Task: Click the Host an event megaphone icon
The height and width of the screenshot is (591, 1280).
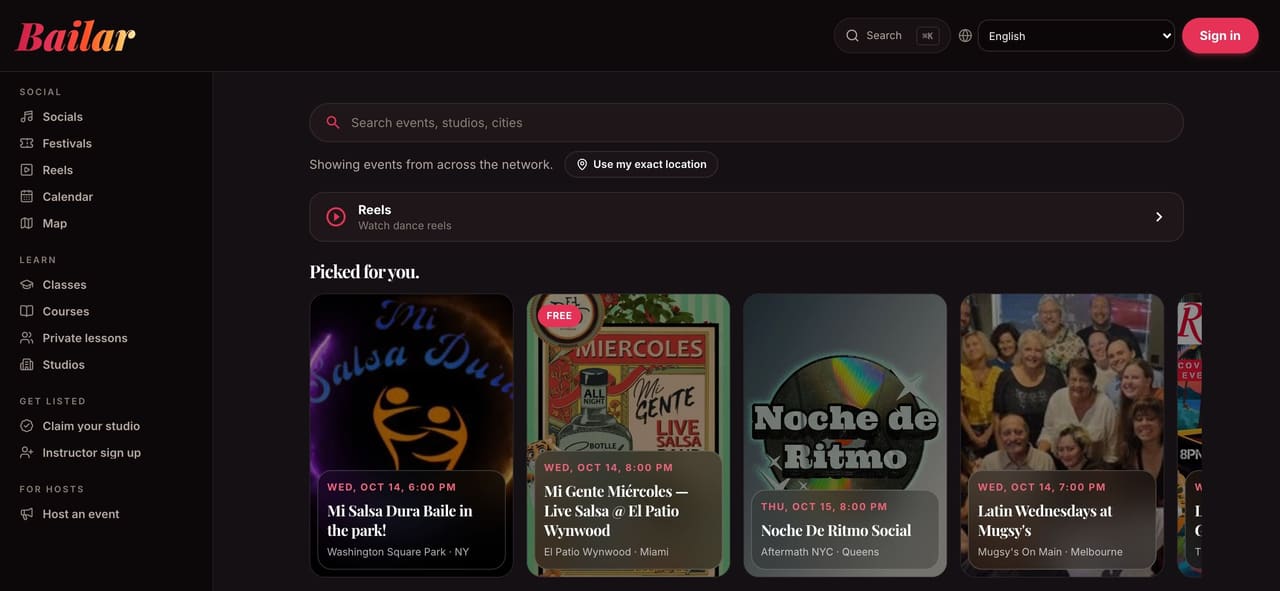Action: (27, 514)
